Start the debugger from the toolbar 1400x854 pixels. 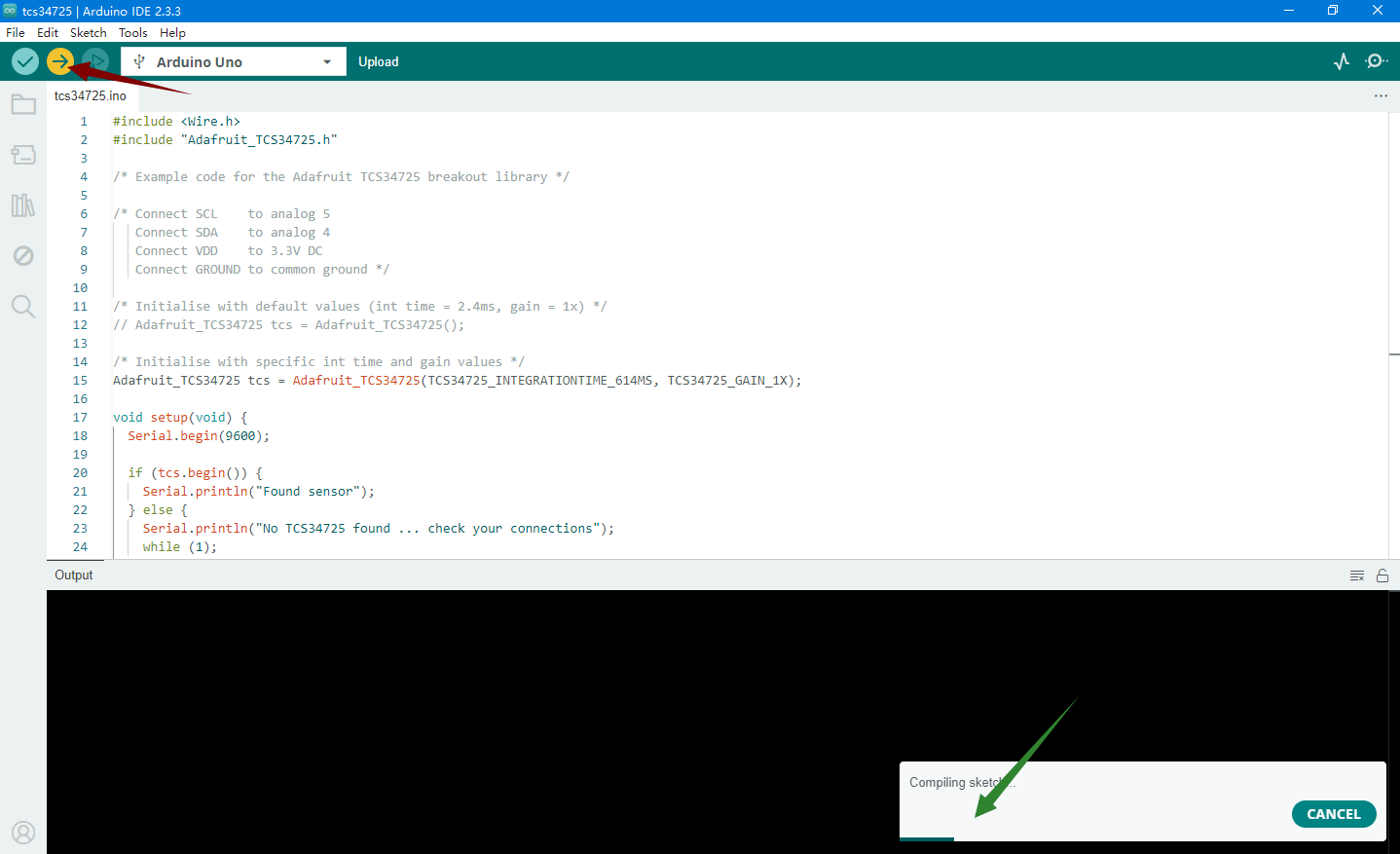[x=95, y=61]
